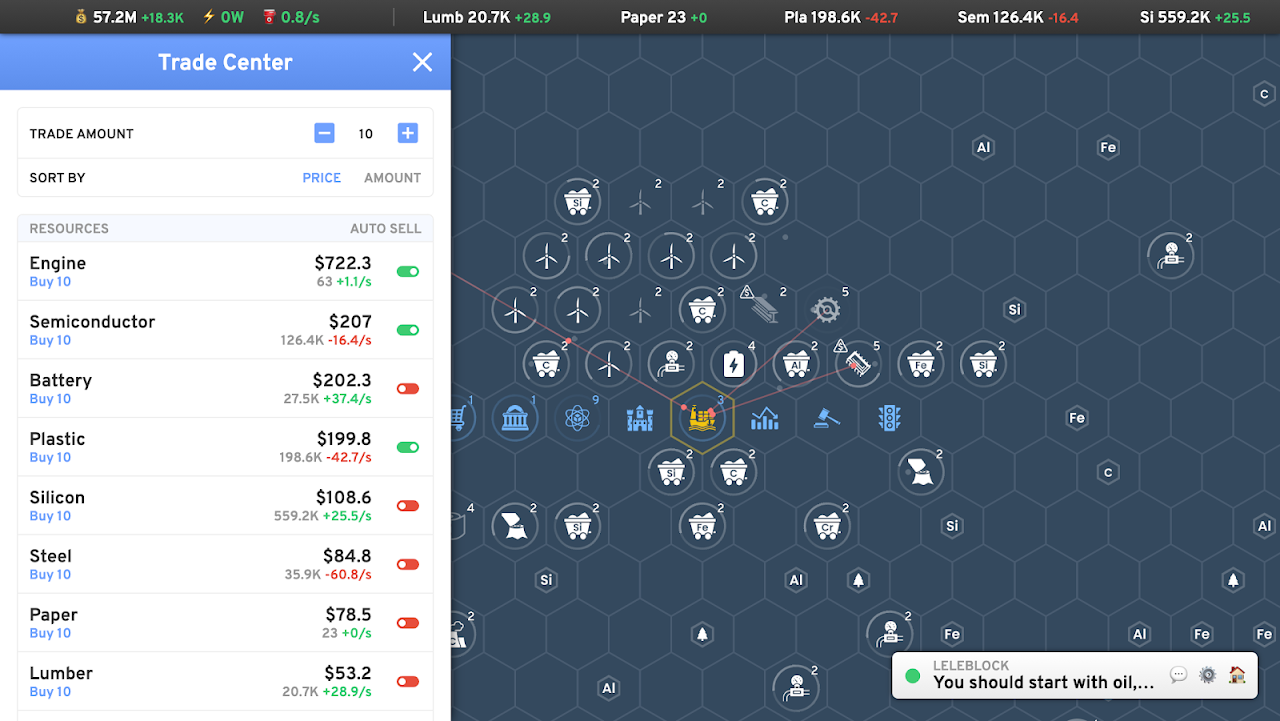Select the Si mine touching the trade center

(x=671, y=471)
